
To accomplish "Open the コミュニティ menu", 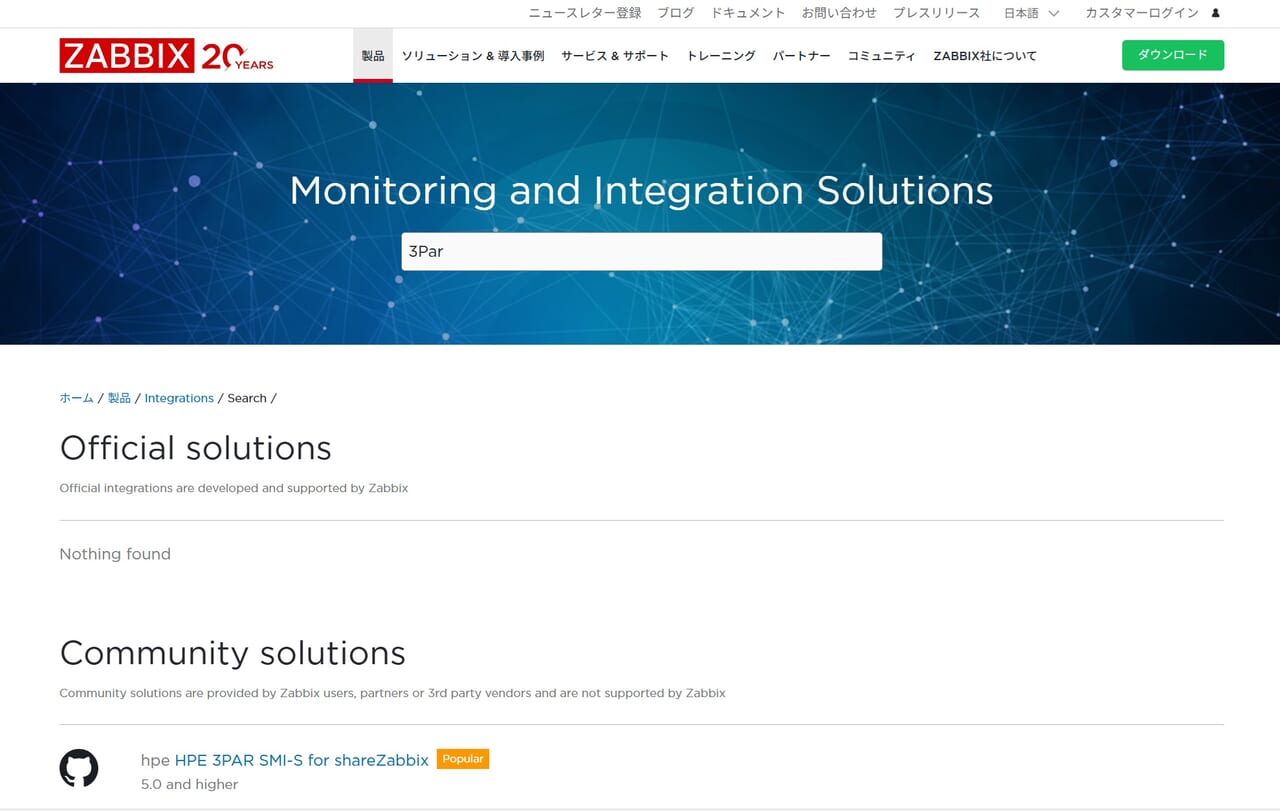I will click(x=881, y=56).
